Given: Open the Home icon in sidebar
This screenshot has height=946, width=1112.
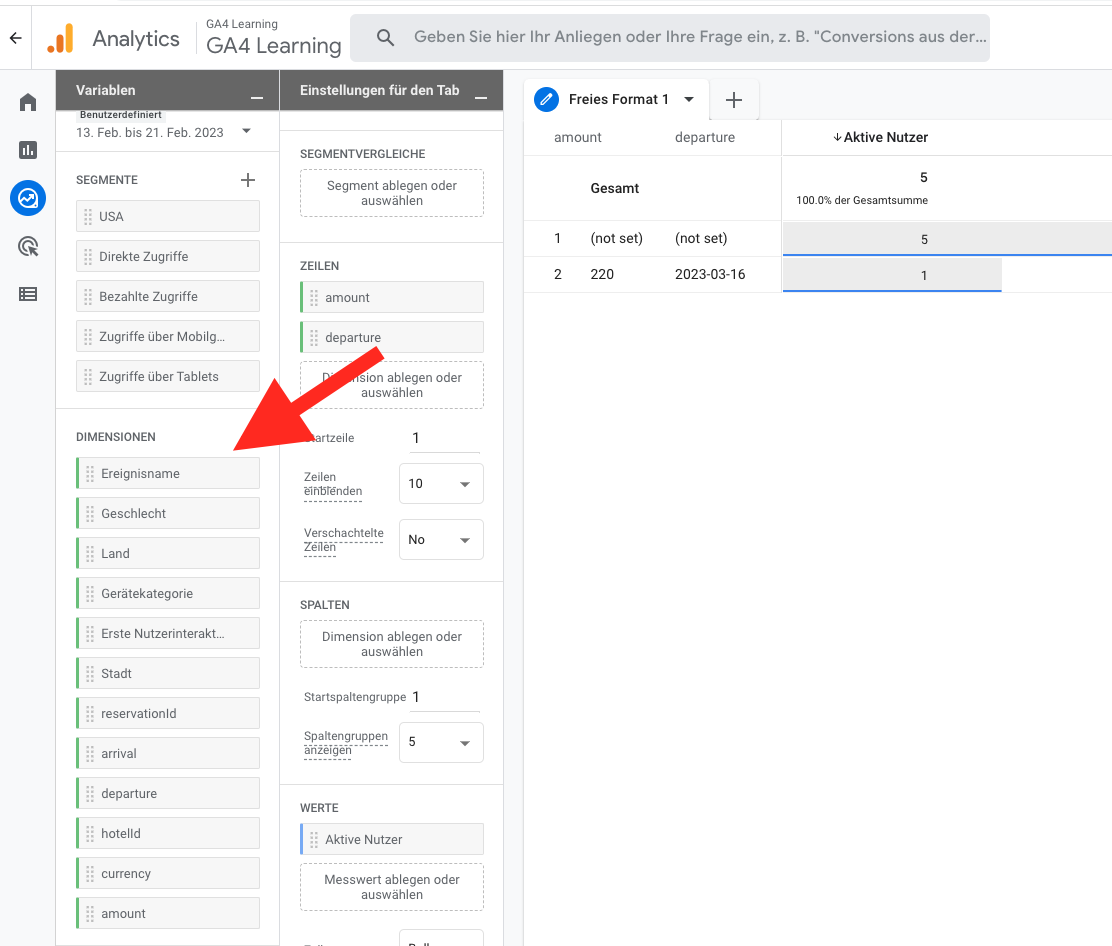Looking at the screenshot, I should tap(28, 103).
